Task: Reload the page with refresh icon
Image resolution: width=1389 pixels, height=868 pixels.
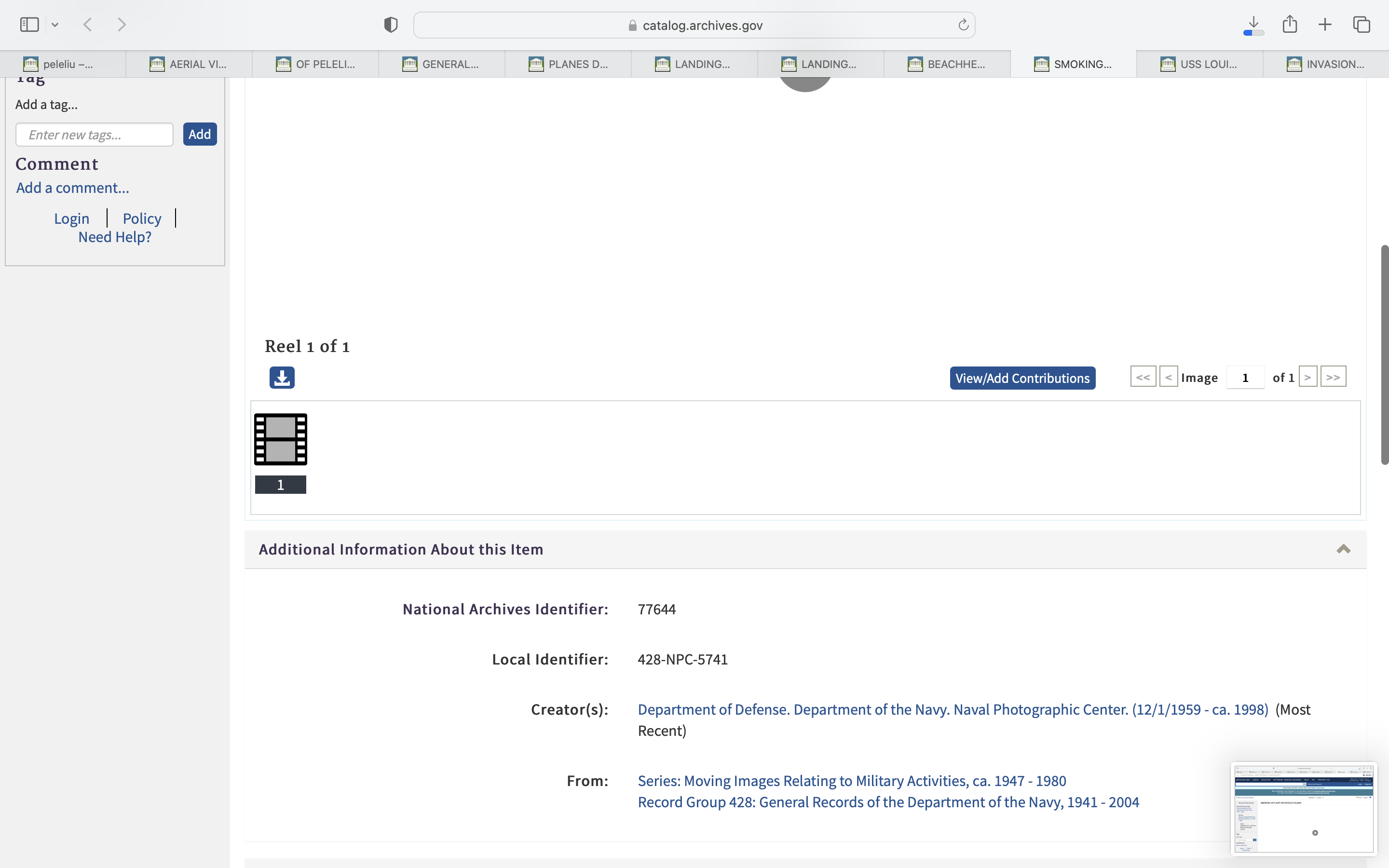Action: 963,25
